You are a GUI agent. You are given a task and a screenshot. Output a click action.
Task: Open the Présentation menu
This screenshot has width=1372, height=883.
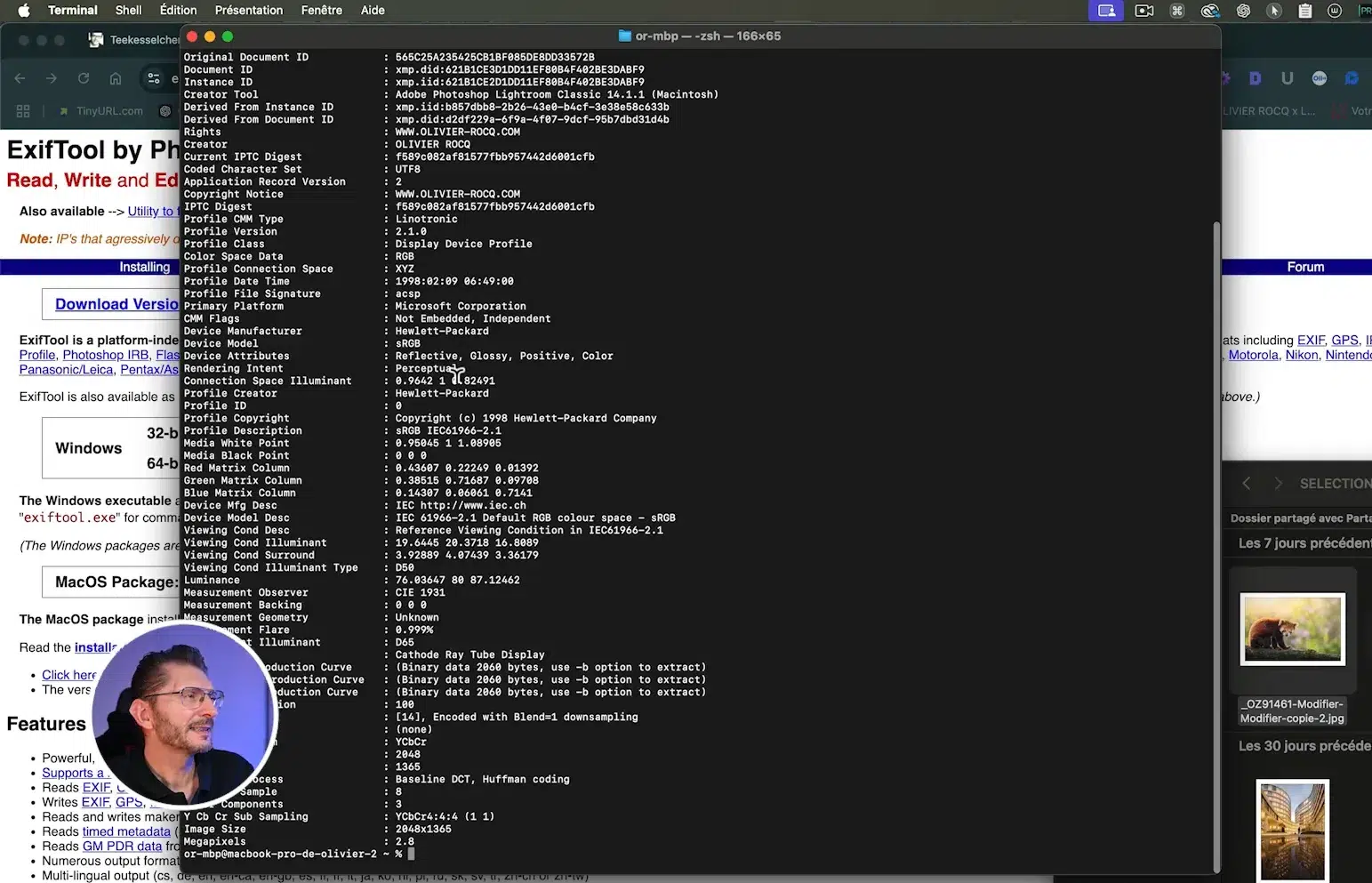248,11
